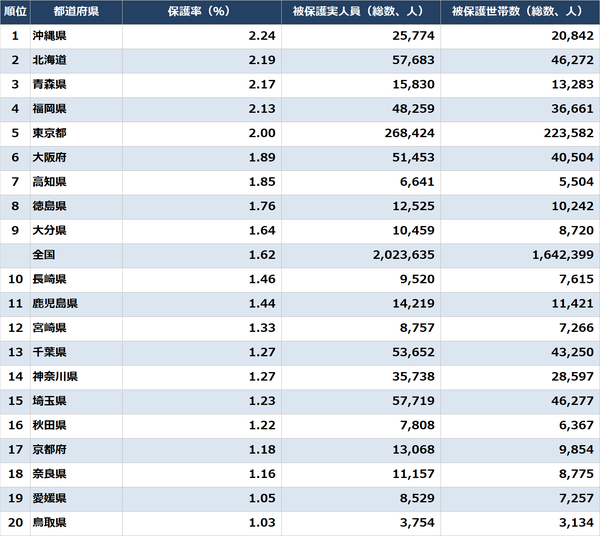The height and width of the screenshot is (536, 600).
Task: Click the 被保護実人員 column header
Action: (x=361, y=11)
